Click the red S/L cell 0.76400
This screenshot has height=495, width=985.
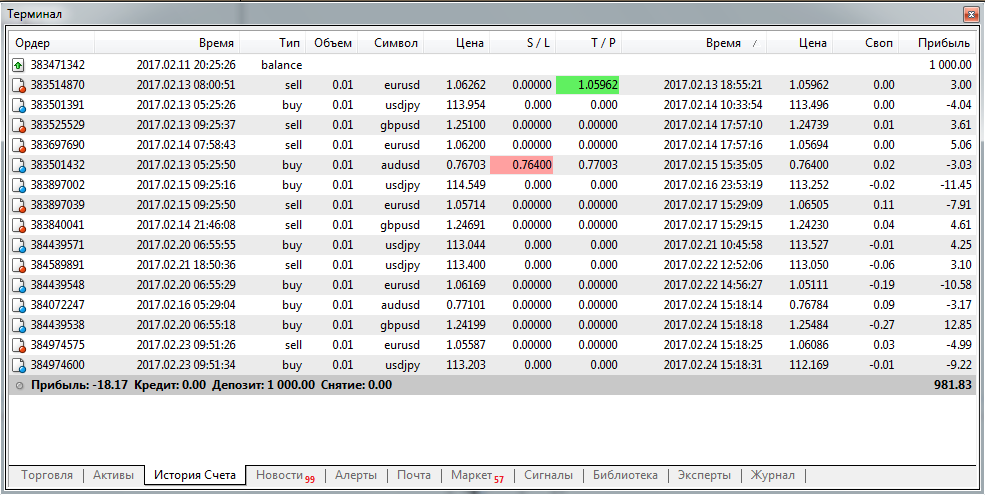point(522,165)
